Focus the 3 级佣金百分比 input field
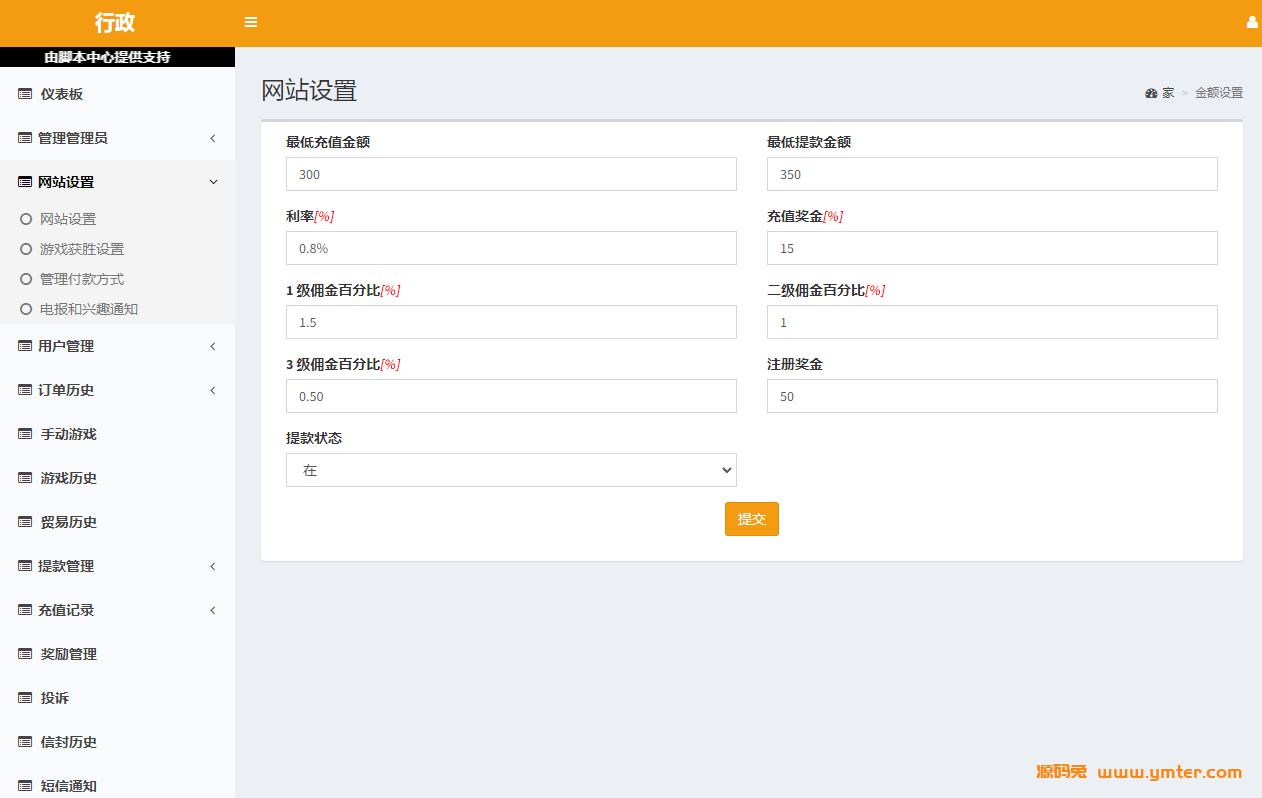The width and height of the screenshot is (1262, 798). pos(511,396)
